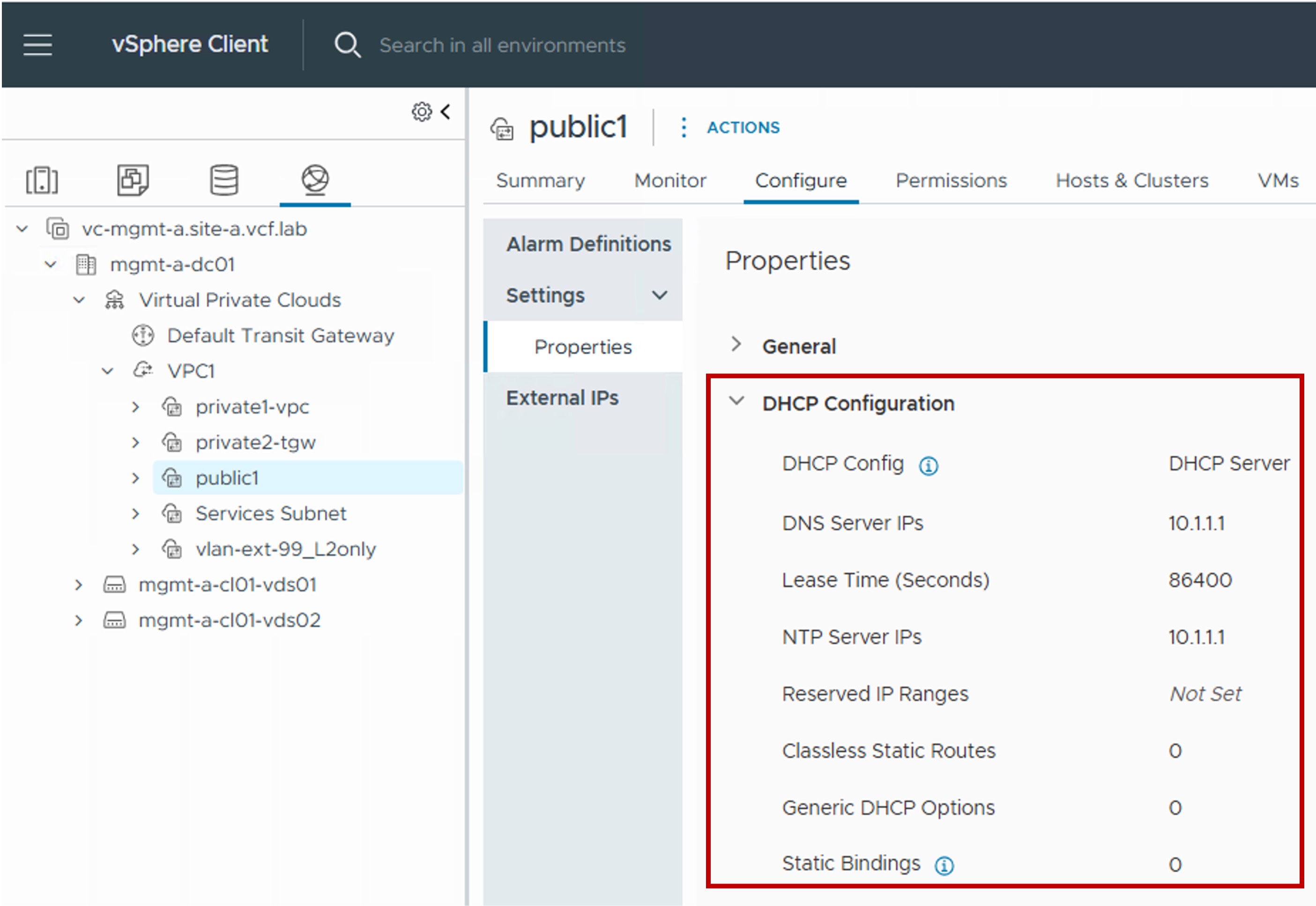Click the public1 header subnet icon
Image resolution: width=1316 pixels, height=906 pixels.
502,128
